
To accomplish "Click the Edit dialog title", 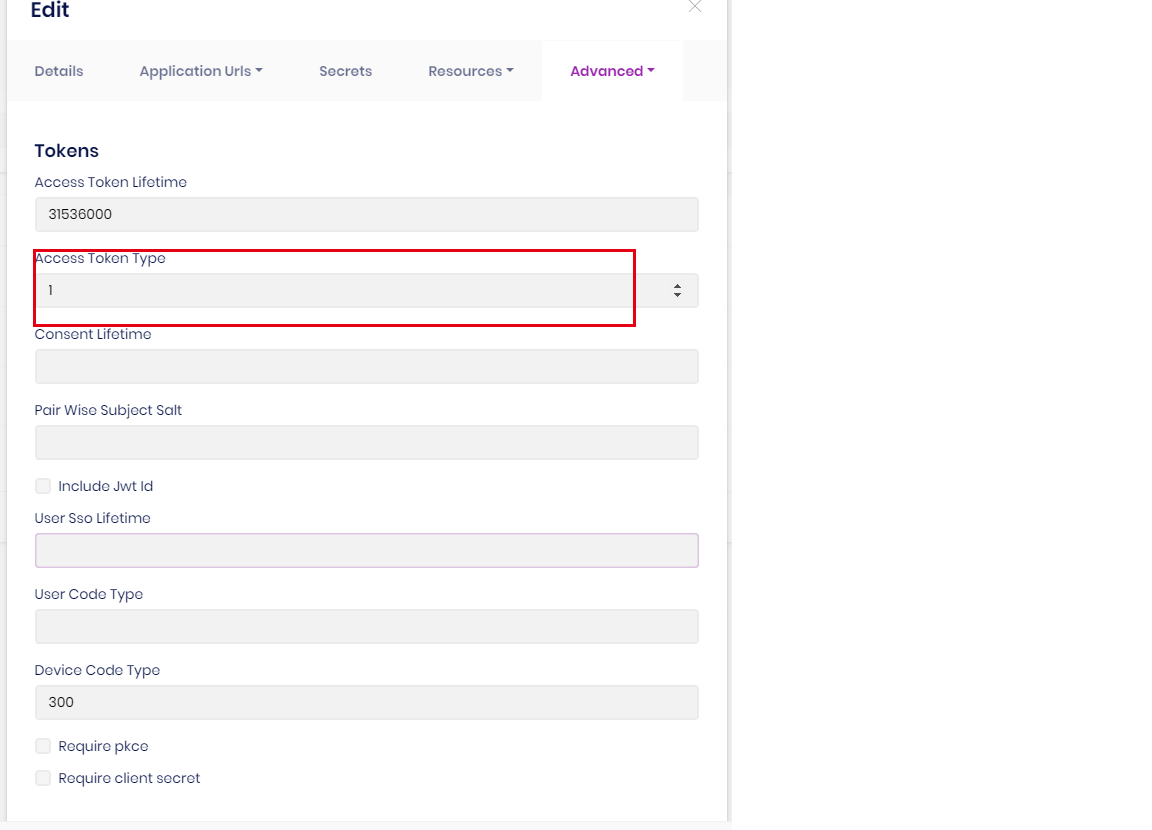I will [50, 11].
